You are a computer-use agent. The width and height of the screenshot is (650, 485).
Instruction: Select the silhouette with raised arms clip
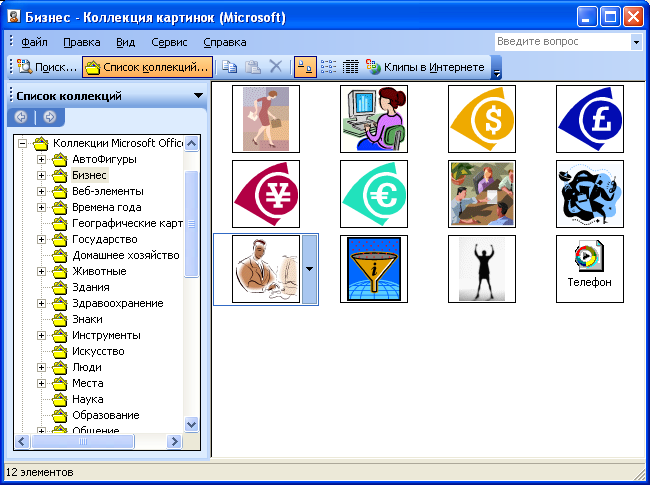(x=482, y=269)
